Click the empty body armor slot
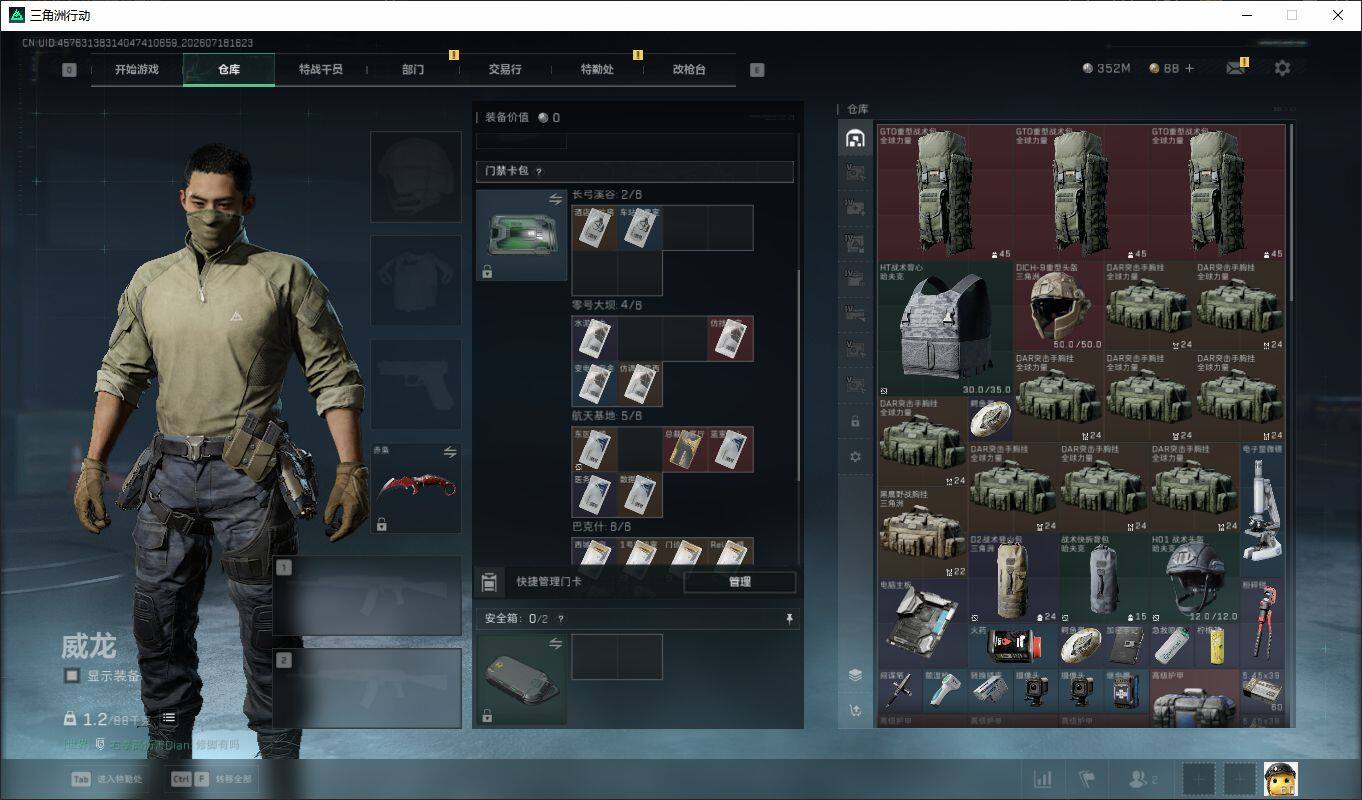This screenshot has height=800, width=1362. tap(416, 280)
